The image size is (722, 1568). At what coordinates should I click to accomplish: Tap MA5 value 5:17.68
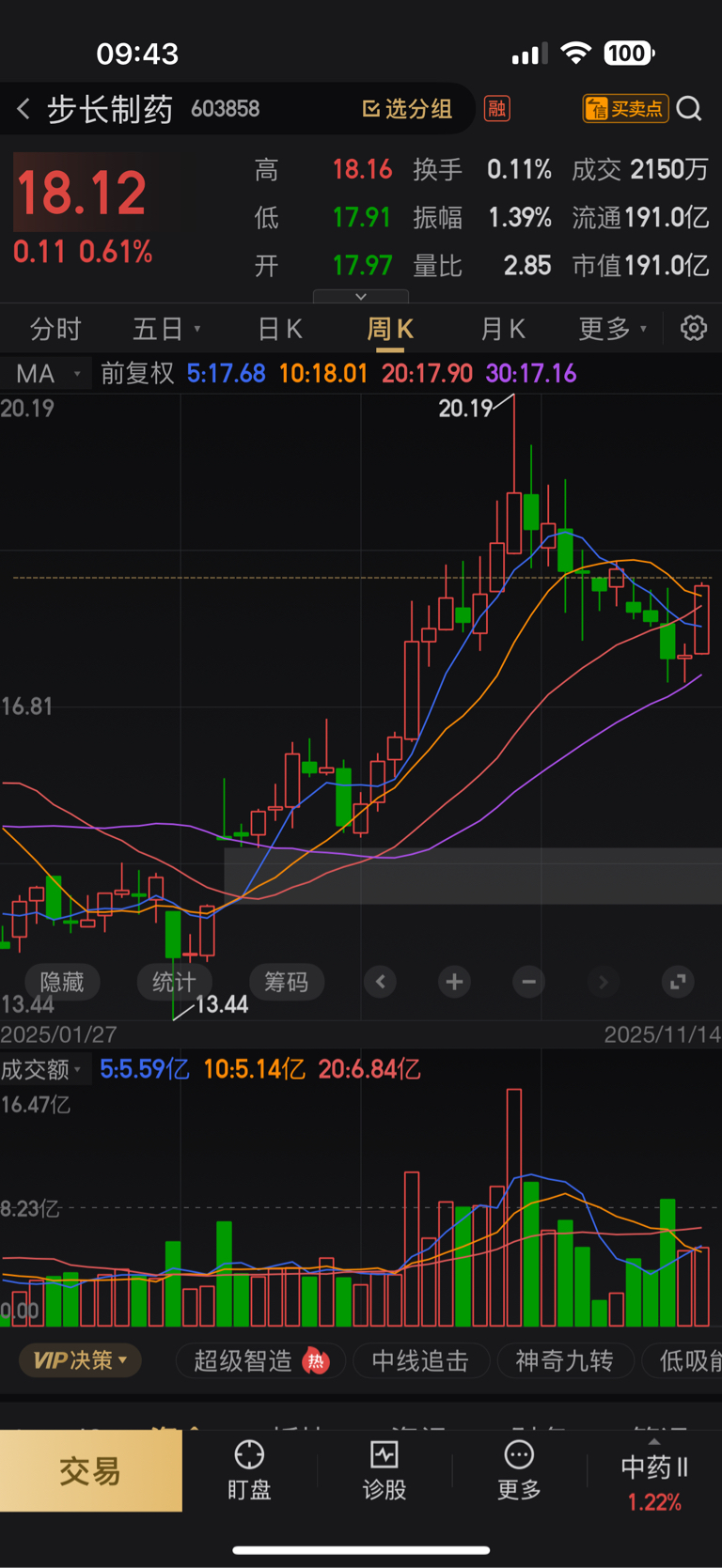coord(226,374)
